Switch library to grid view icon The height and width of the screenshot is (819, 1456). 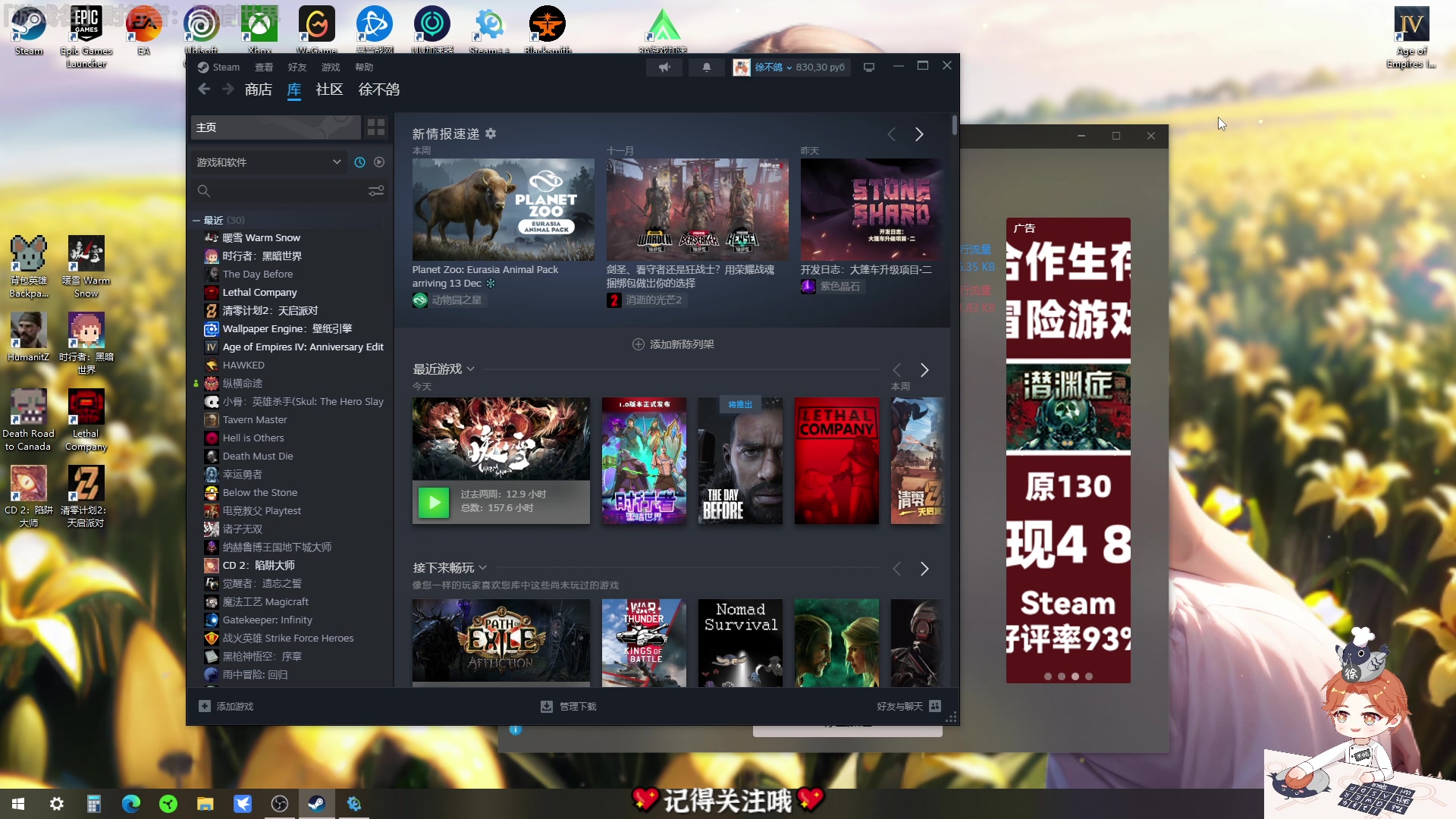376,127
